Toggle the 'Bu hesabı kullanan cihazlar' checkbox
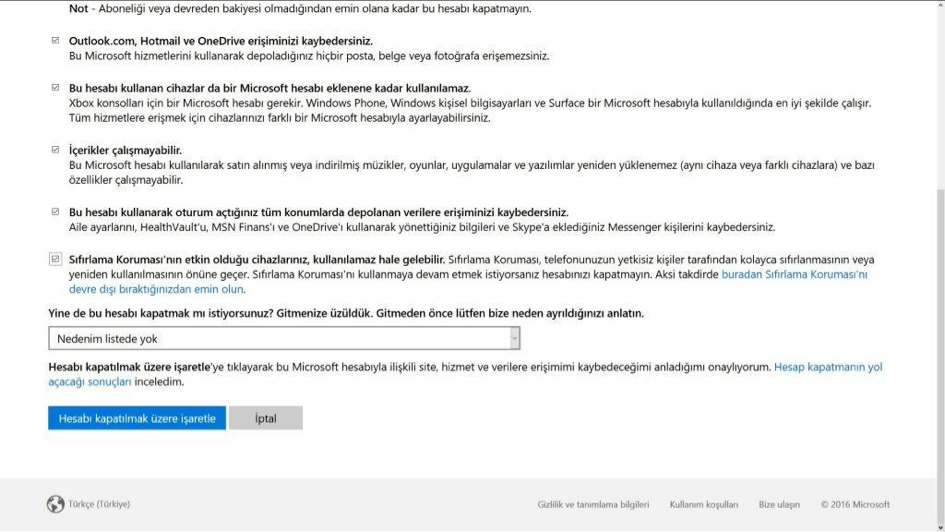The width and height of the screenshot is (945, 532). point(55,88)
